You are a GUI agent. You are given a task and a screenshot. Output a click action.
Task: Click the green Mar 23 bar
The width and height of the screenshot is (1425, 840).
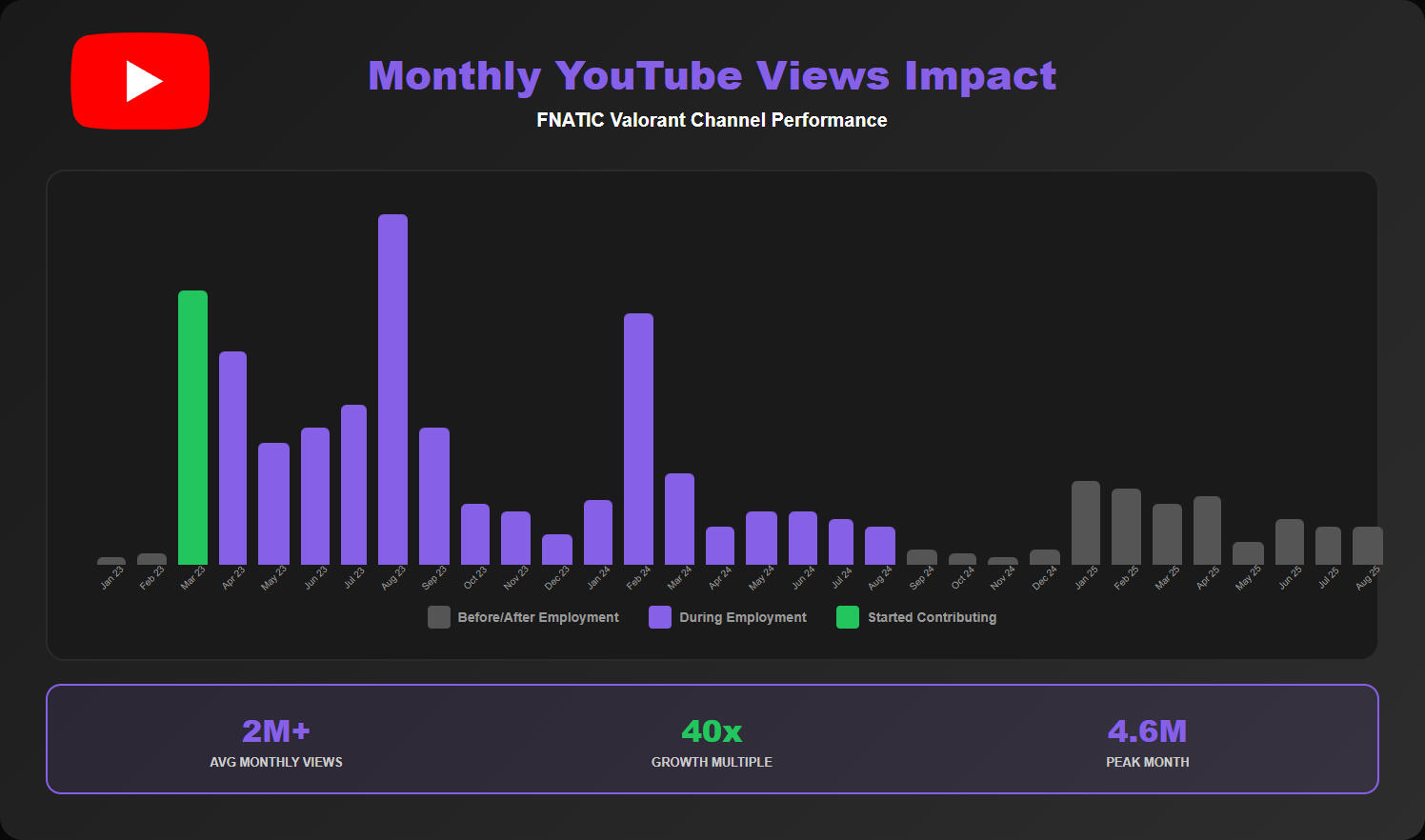coord(192,428)
